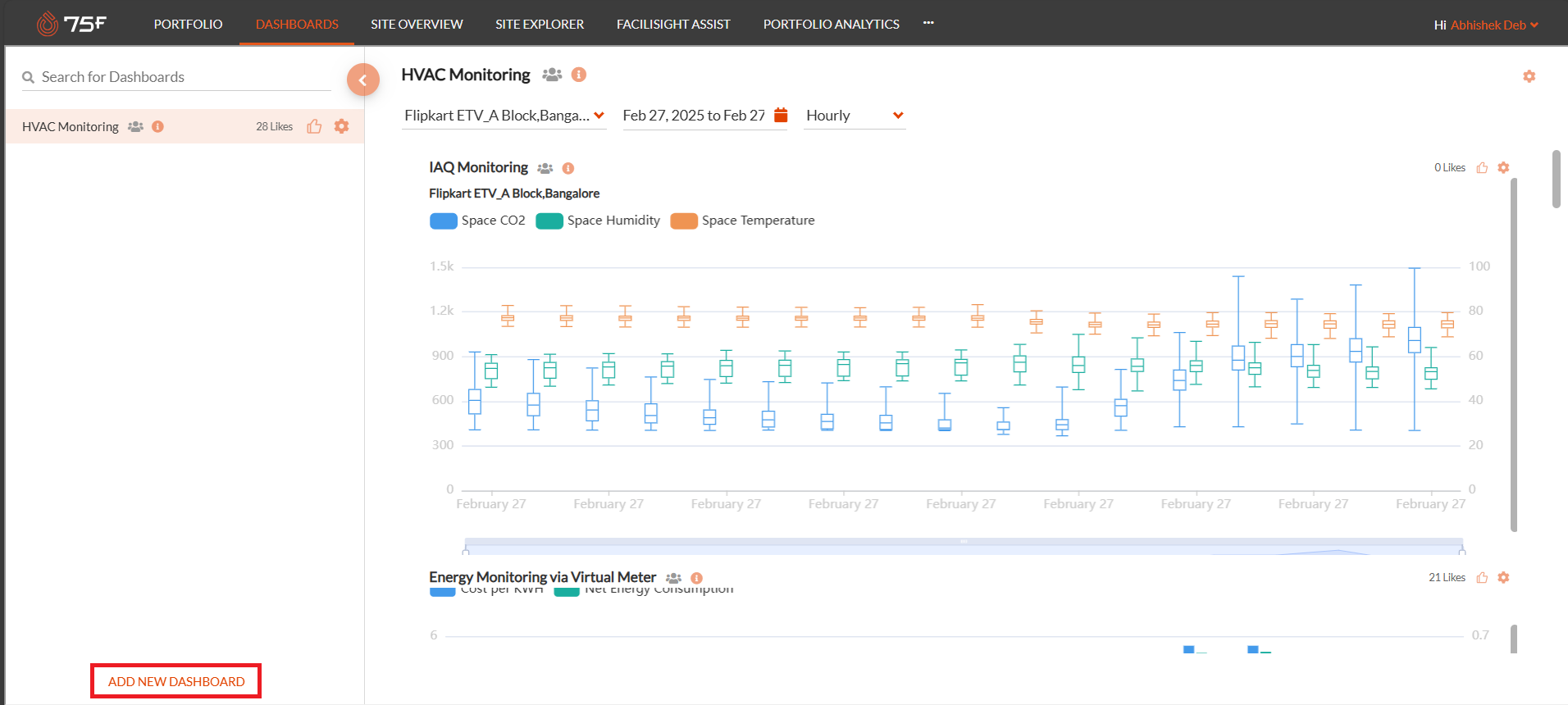Open Energy Monitoring widget settings gear

pyautogui.click(x=1503, y=577)
